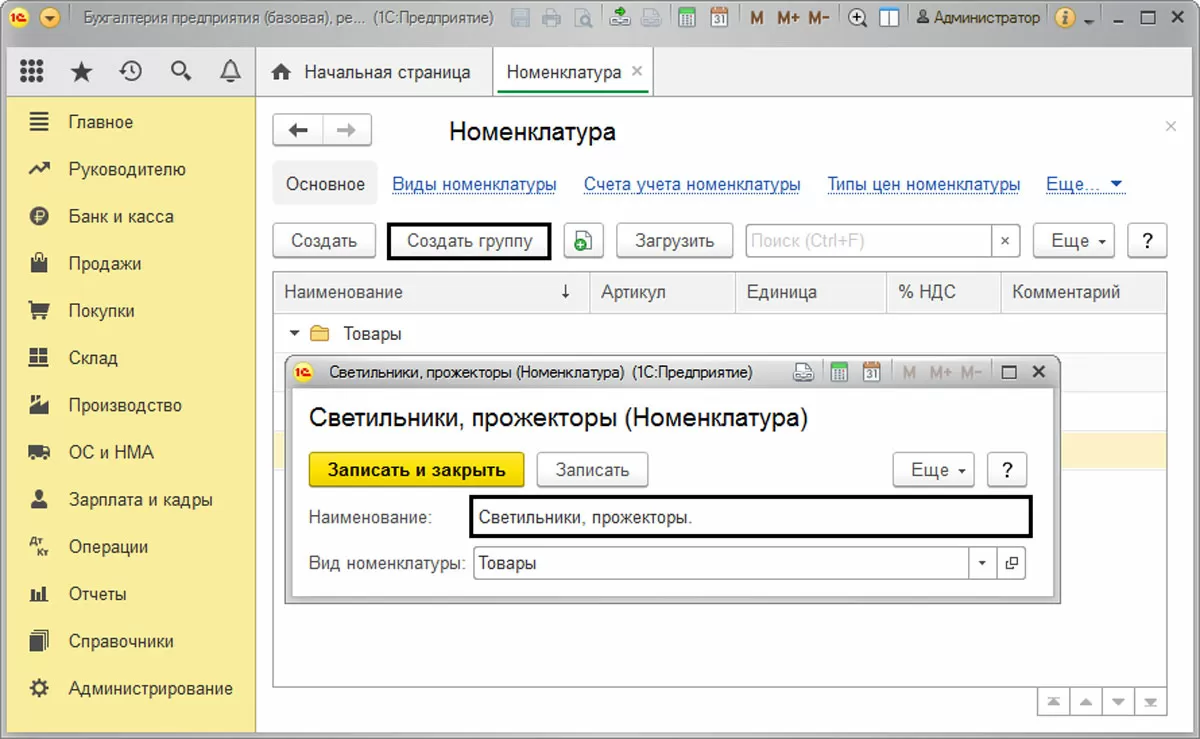Open the ОС и НМА section
The image size is (1200, 739).
click(x=111, y=453)
